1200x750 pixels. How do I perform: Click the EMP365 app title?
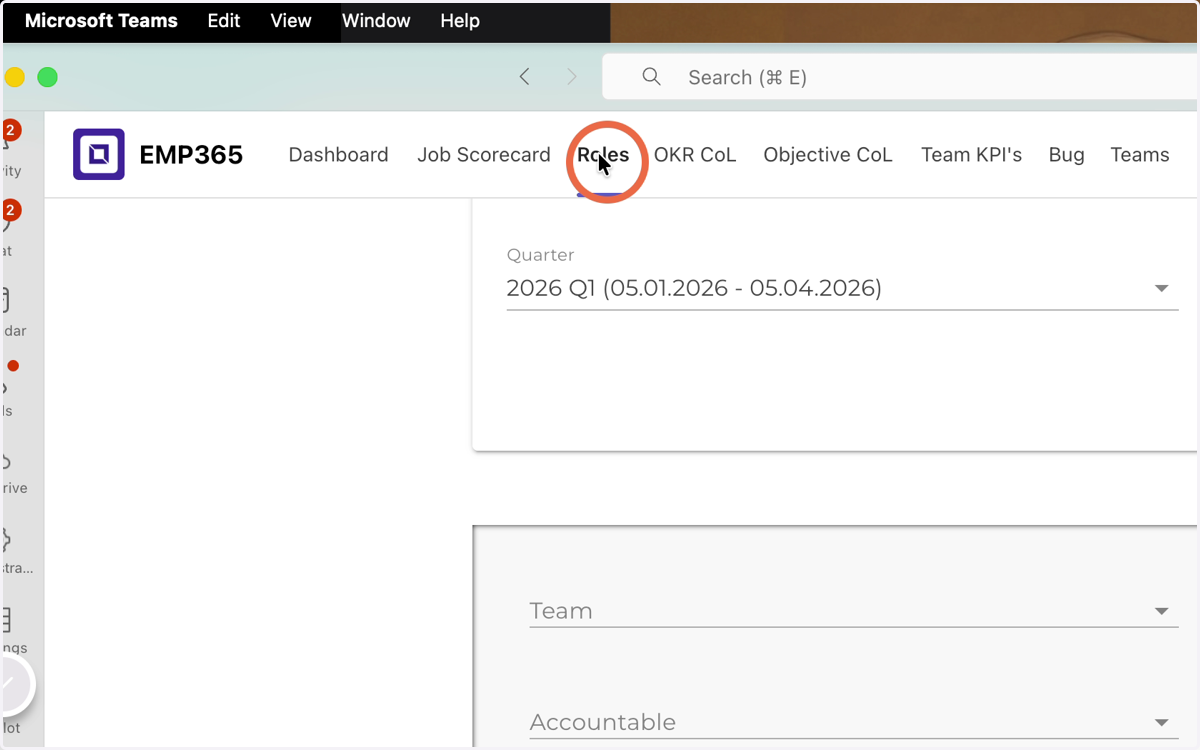[x=191, y=155]
